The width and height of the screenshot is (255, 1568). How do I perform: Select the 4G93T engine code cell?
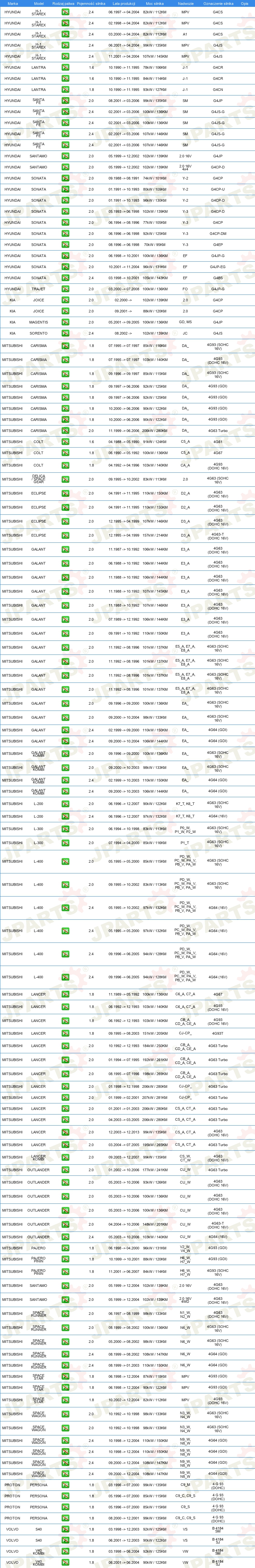218,1033
